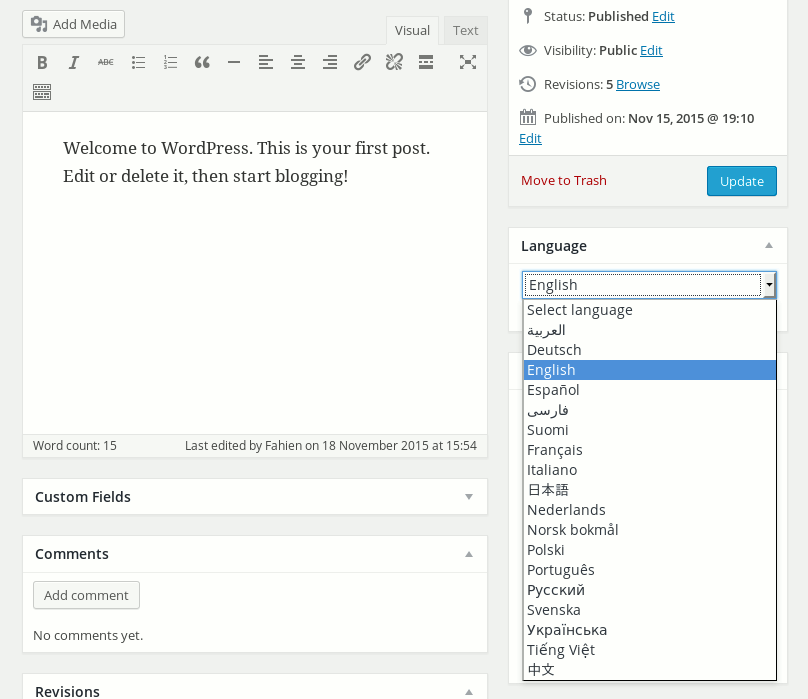Switch to the Visual editor tab

pos(412,30)
